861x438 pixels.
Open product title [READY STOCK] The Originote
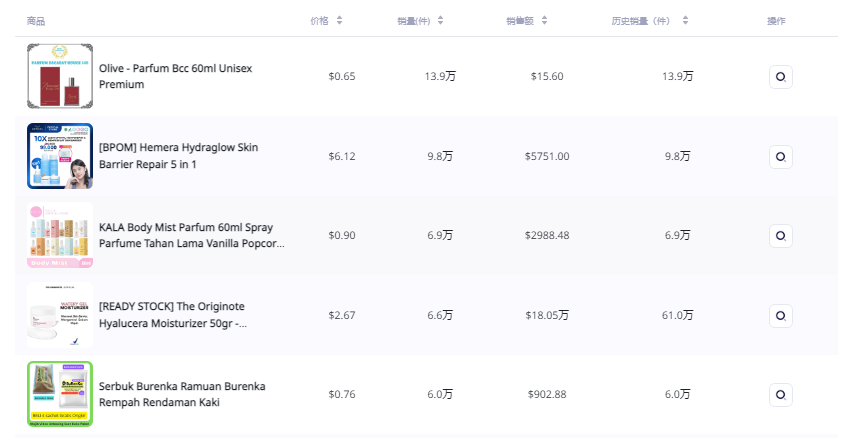coord(172,315)
